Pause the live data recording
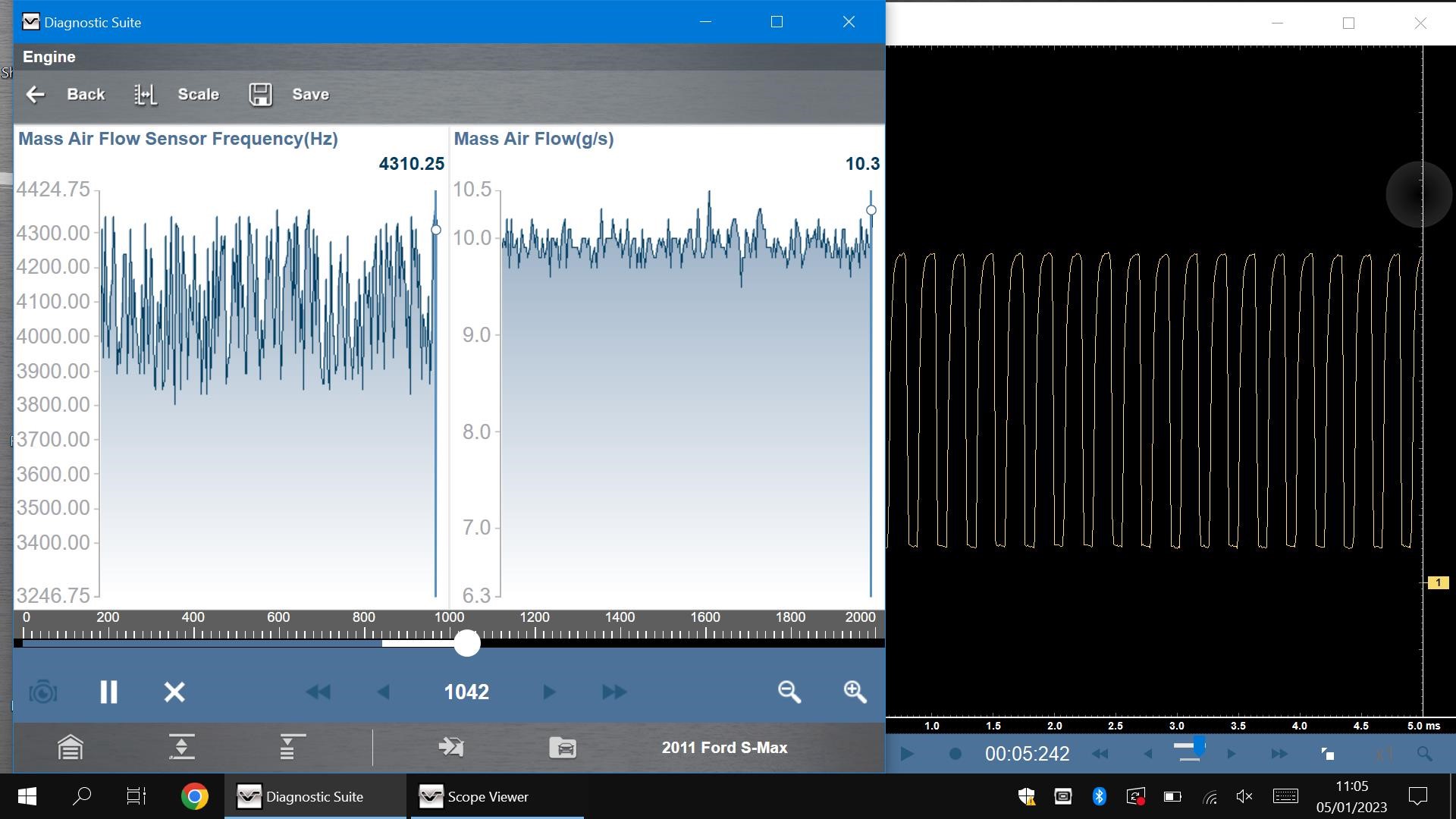 [108, 692]
